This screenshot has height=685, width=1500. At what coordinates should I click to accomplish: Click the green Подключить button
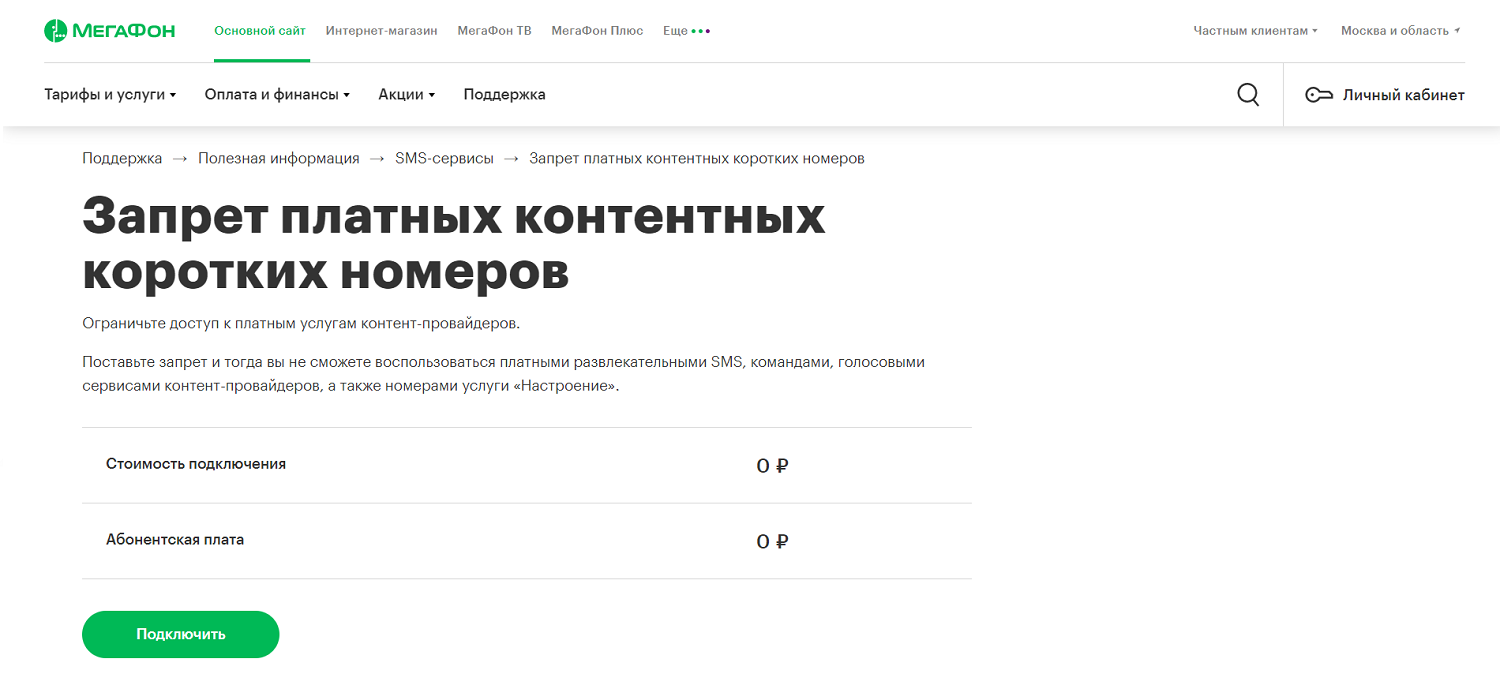coord(181,634)
